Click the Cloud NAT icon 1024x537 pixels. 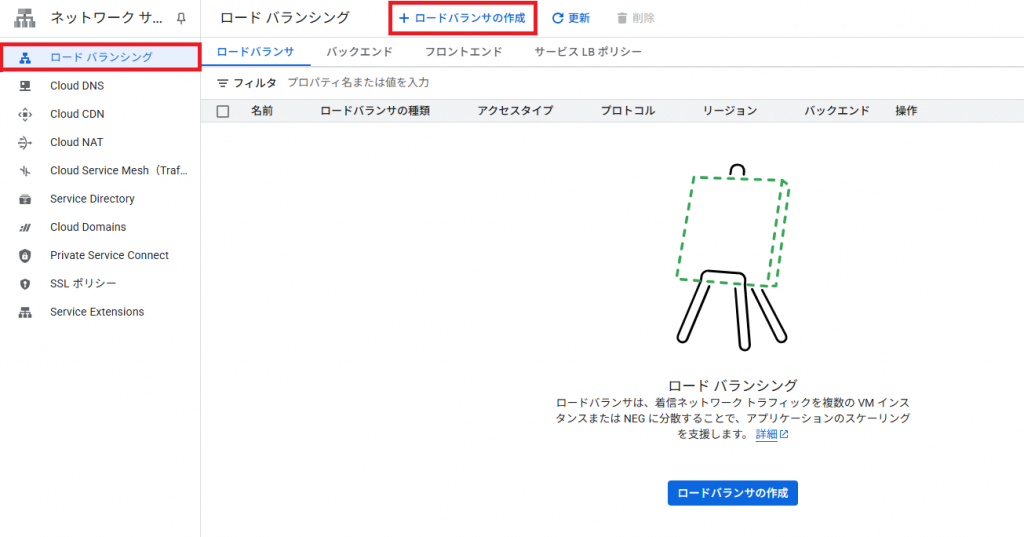click(25, 142)
